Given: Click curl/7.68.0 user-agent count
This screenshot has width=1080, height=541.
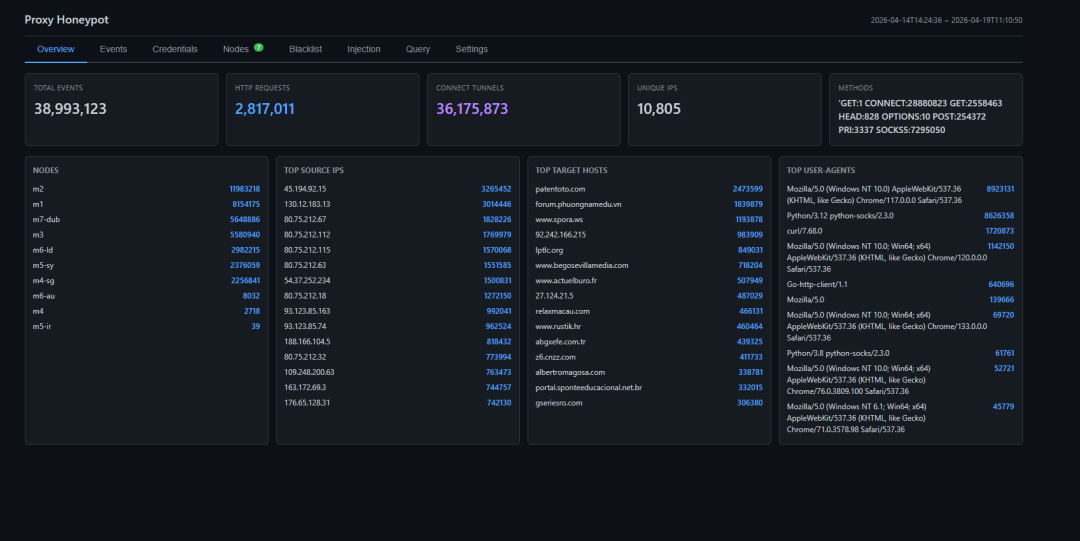Looking at the screenshot, I should (x=999, y=231).
